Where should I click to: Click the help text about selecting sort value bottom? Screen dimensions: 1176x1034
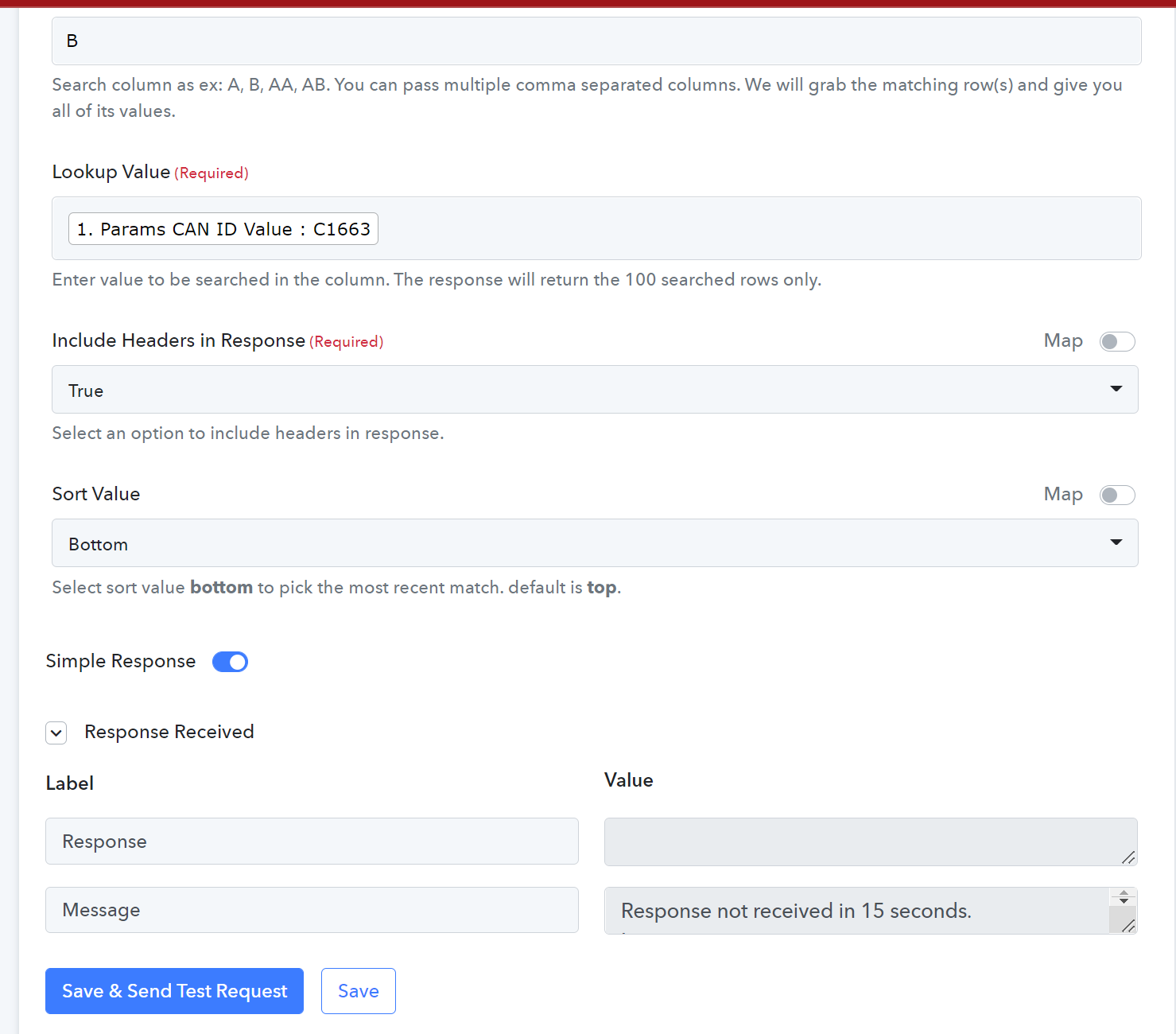(336, 587)
